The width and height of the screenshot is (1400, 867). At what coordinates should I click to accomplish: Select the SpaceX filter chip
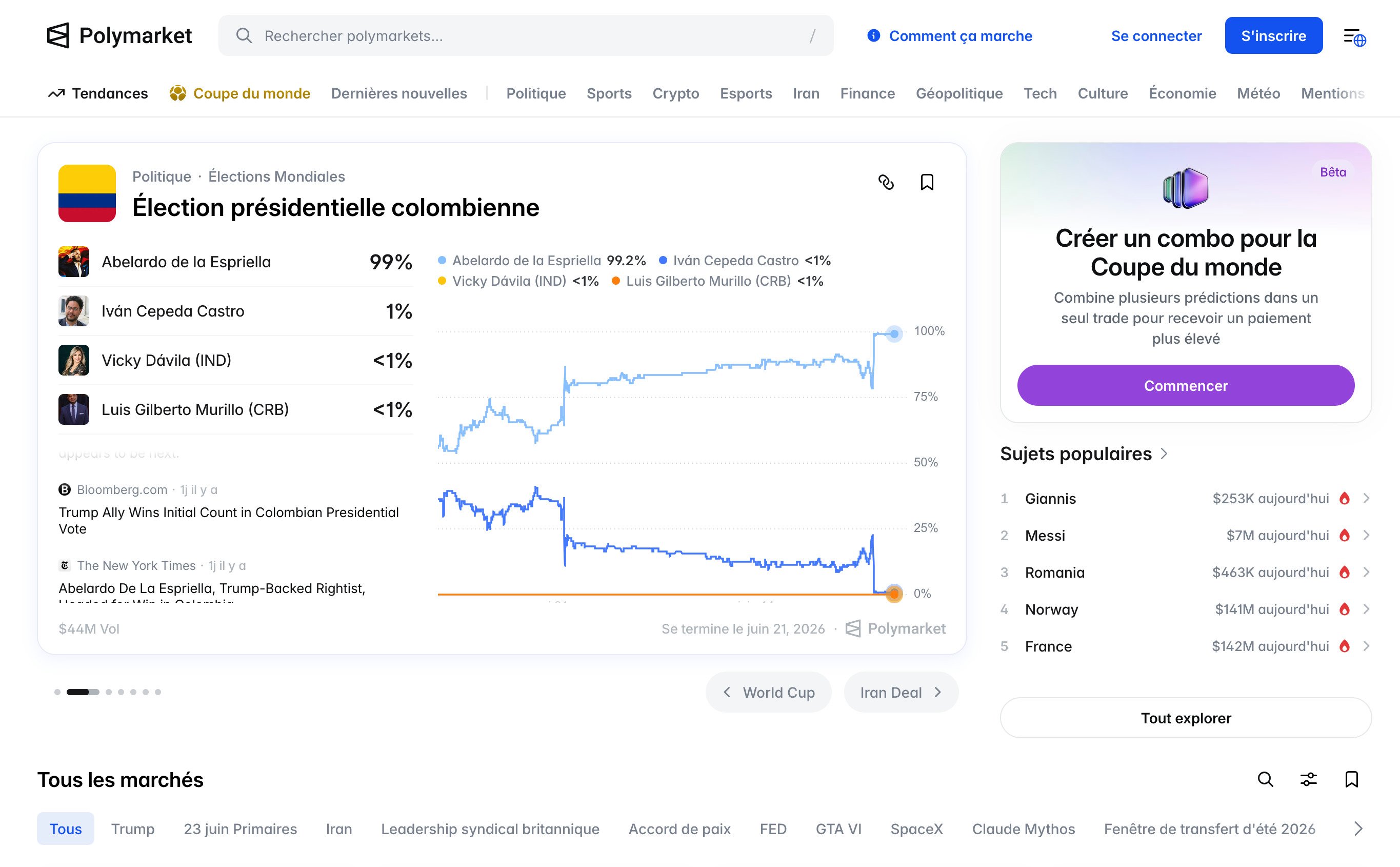click(x=916, y=829)
